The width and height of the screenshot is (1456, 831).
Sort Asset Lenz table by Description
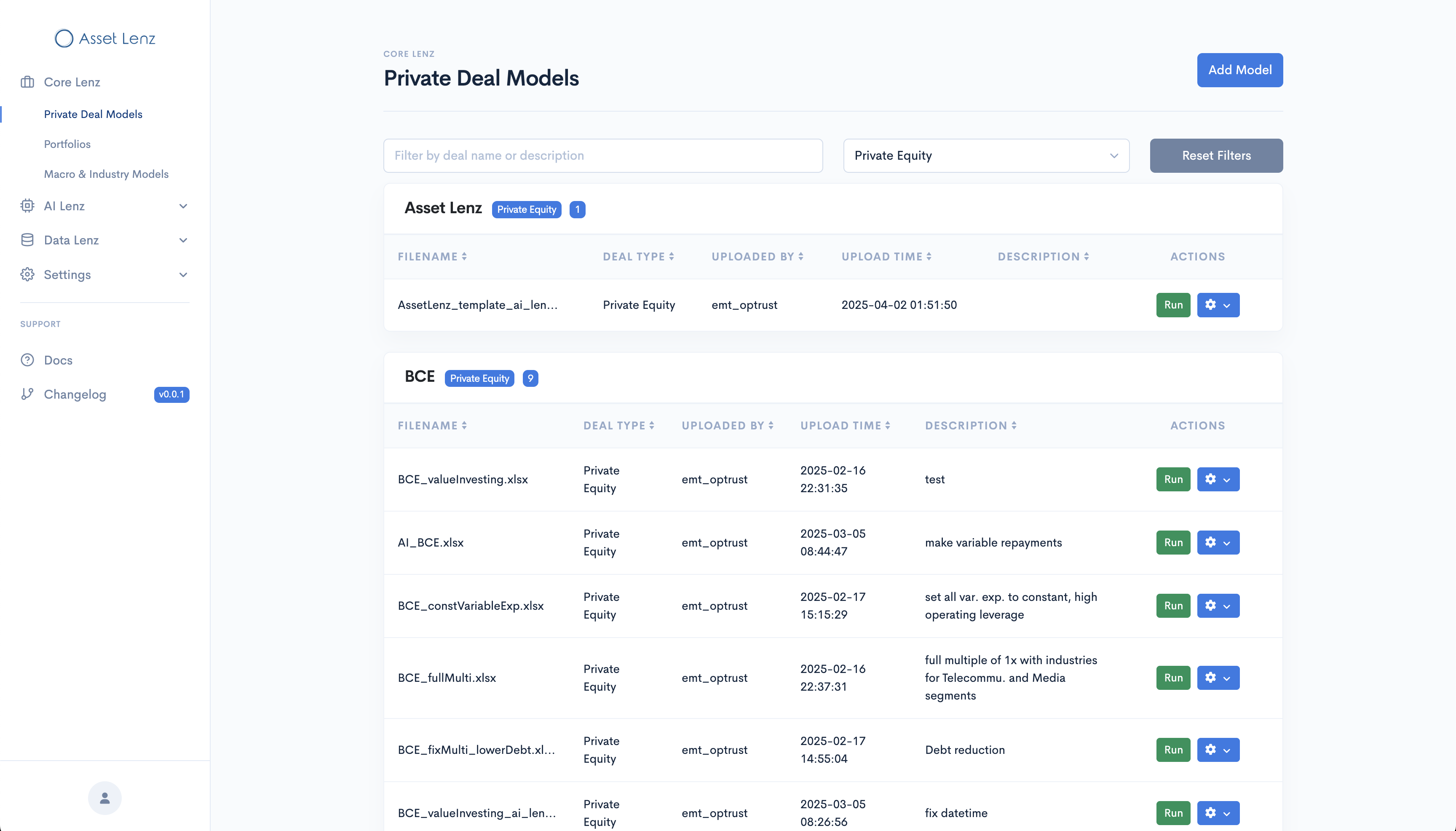coord(1043,257)
